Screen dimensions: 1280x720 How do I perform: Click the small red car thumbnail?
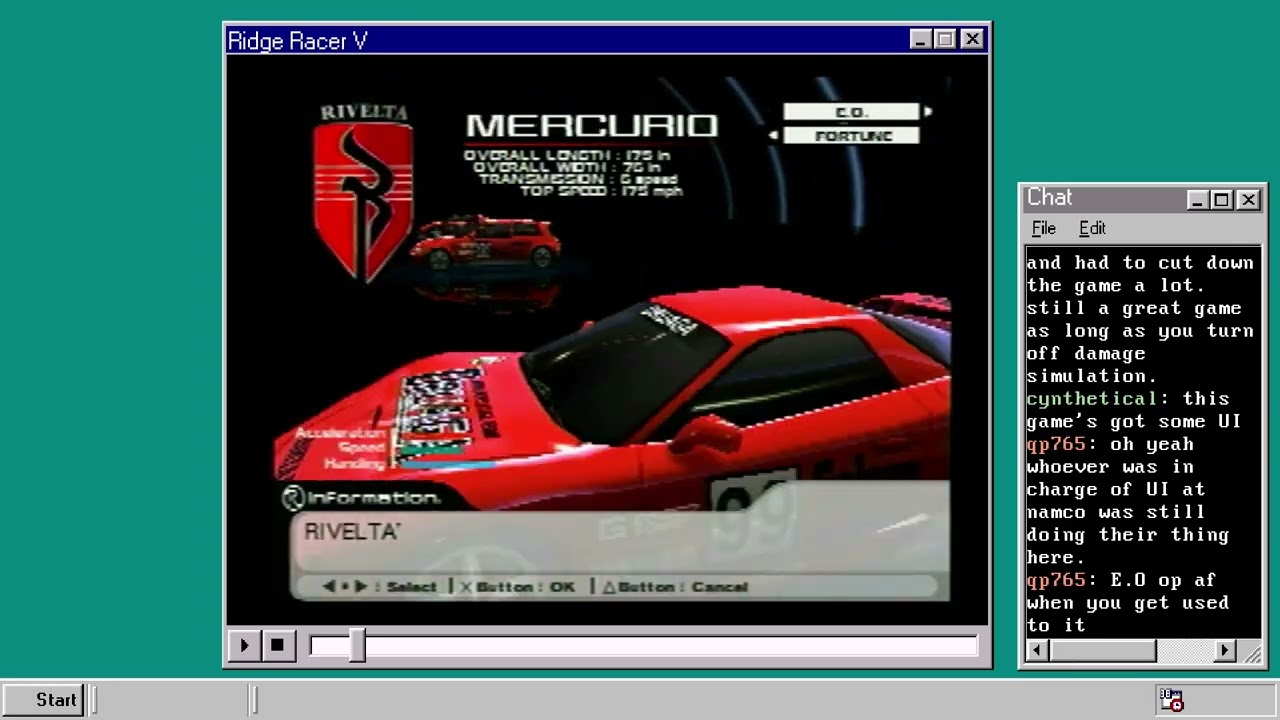486,243
